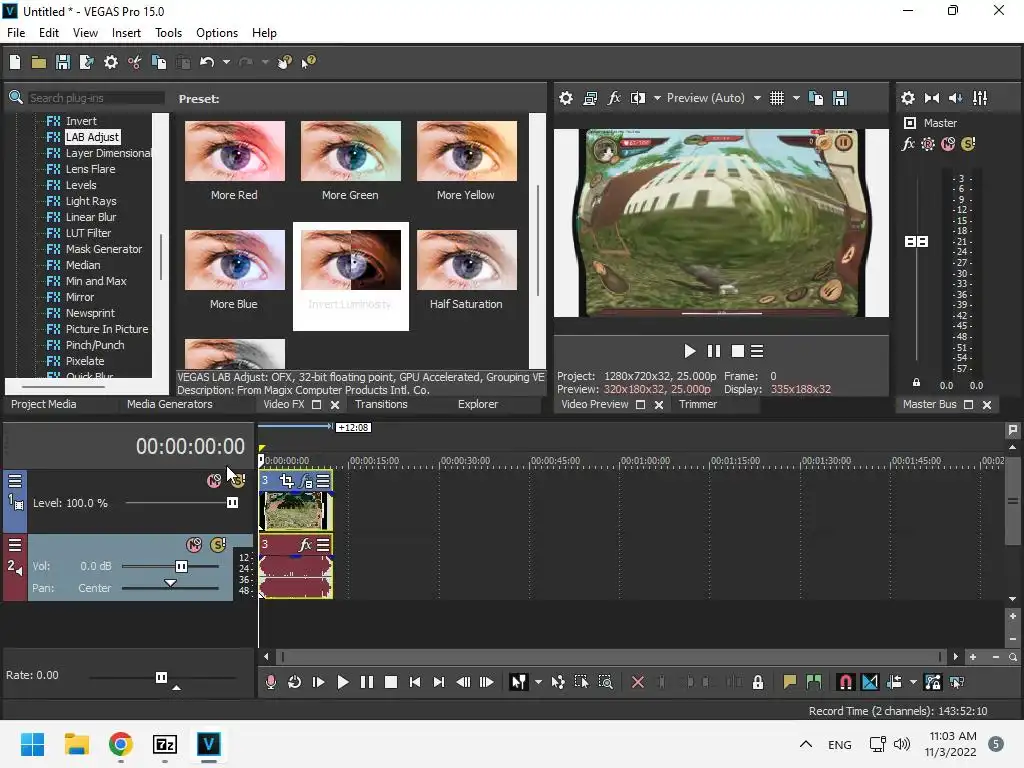The height and width of the screenshot is (768, 1024).
Task: Create a new project with toolbar icon
Action: (15, 62)
